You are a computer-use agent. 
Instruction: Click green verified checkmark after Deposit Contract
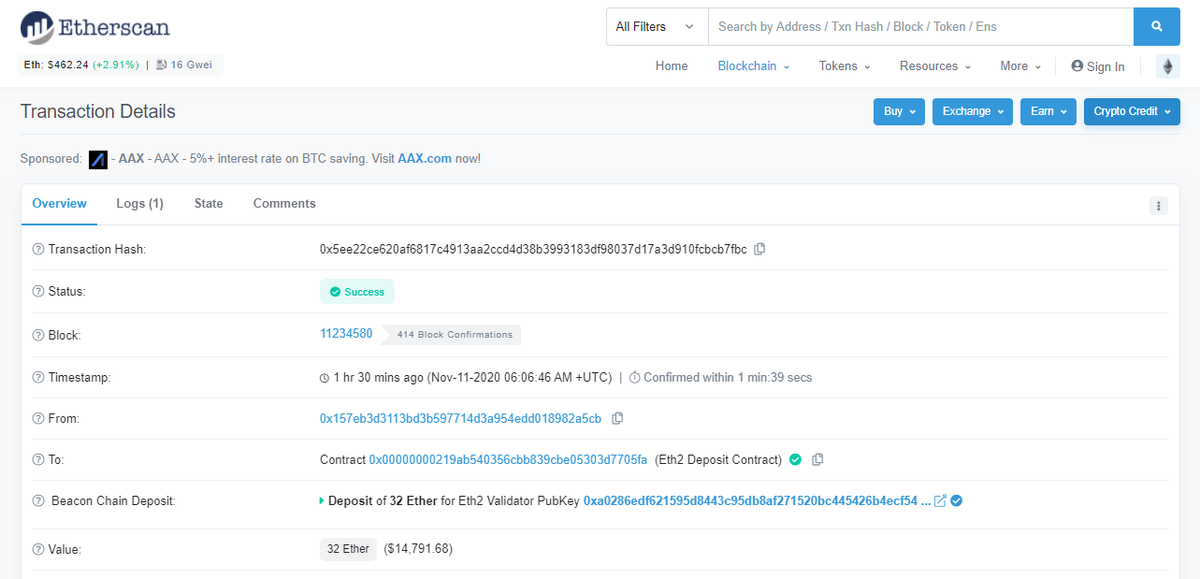(x=795, y=460)
